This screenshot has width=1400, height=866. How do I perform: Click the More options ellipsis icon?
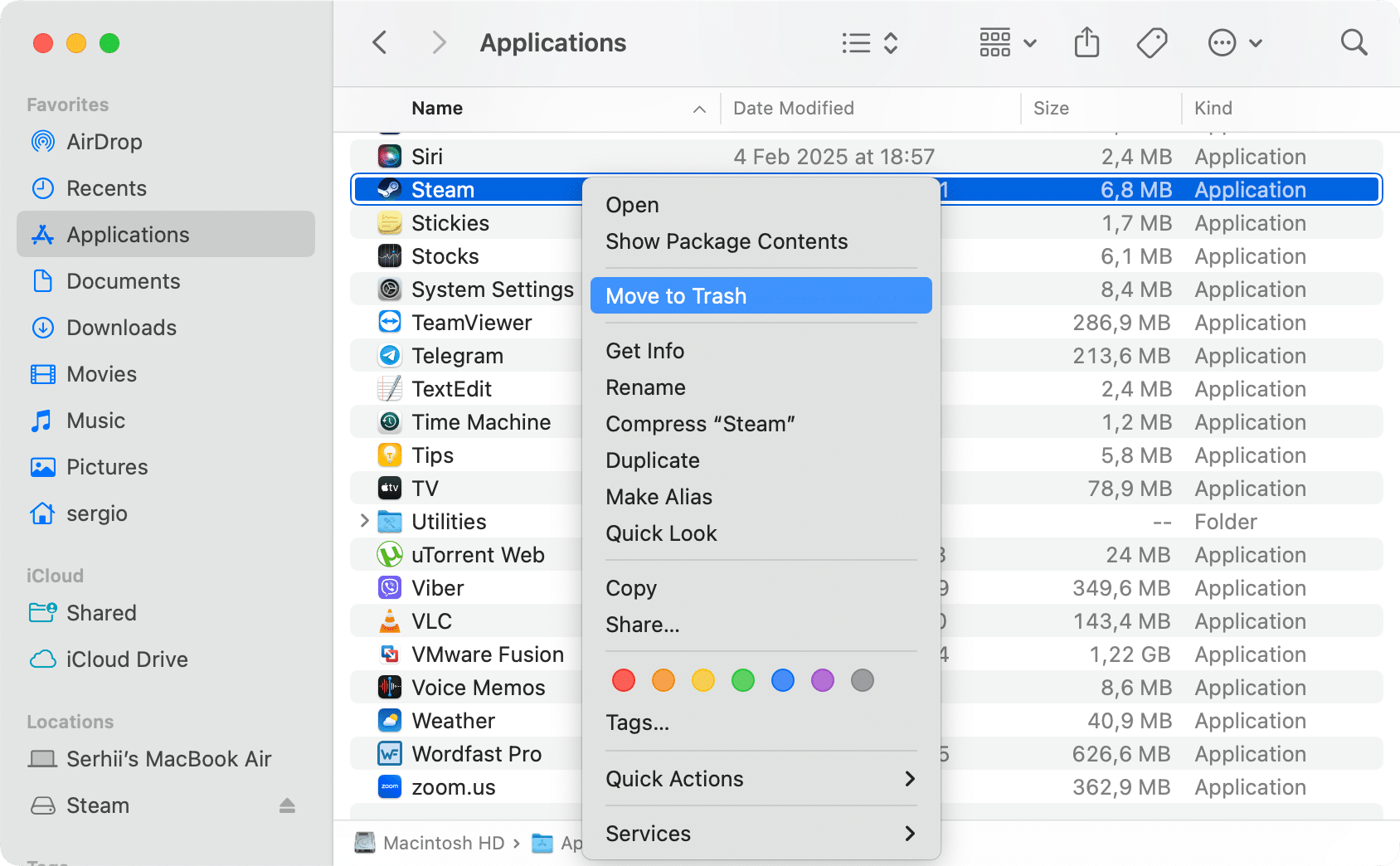pyautogui.click(x=1222, y=41)
